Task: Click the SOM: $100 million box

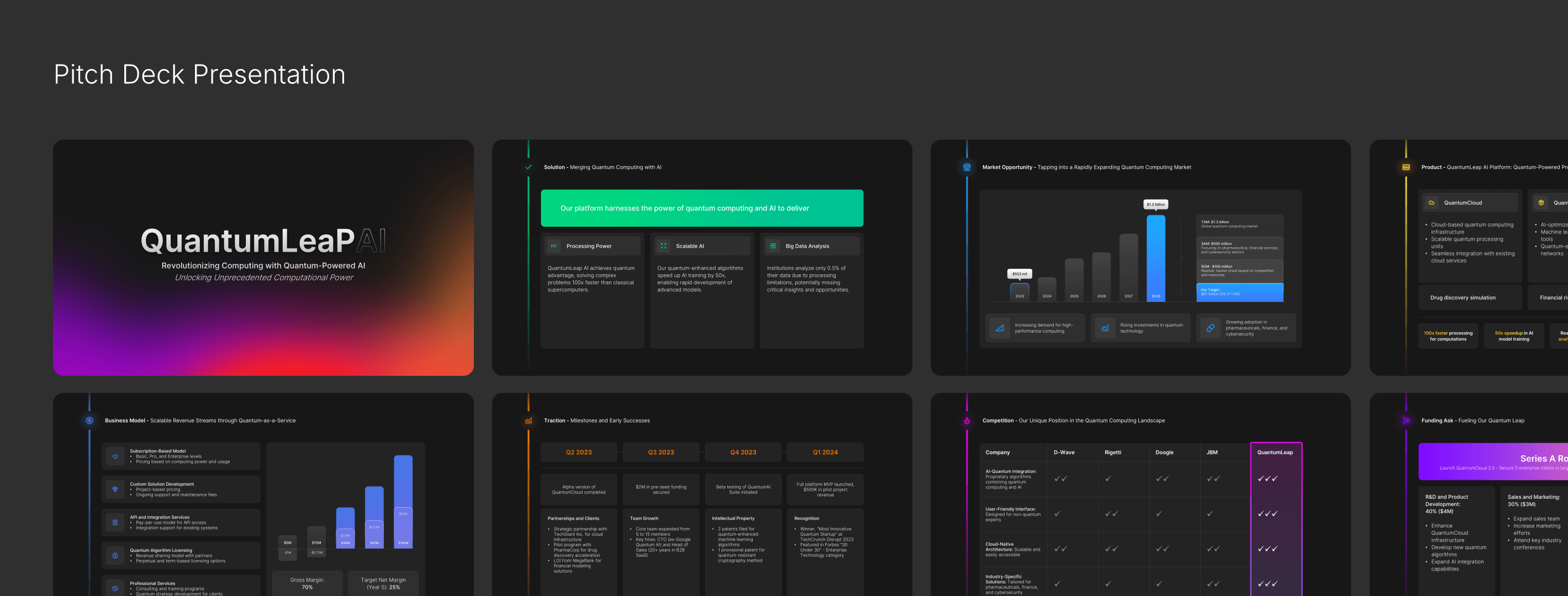Action: click(1239, 270)
